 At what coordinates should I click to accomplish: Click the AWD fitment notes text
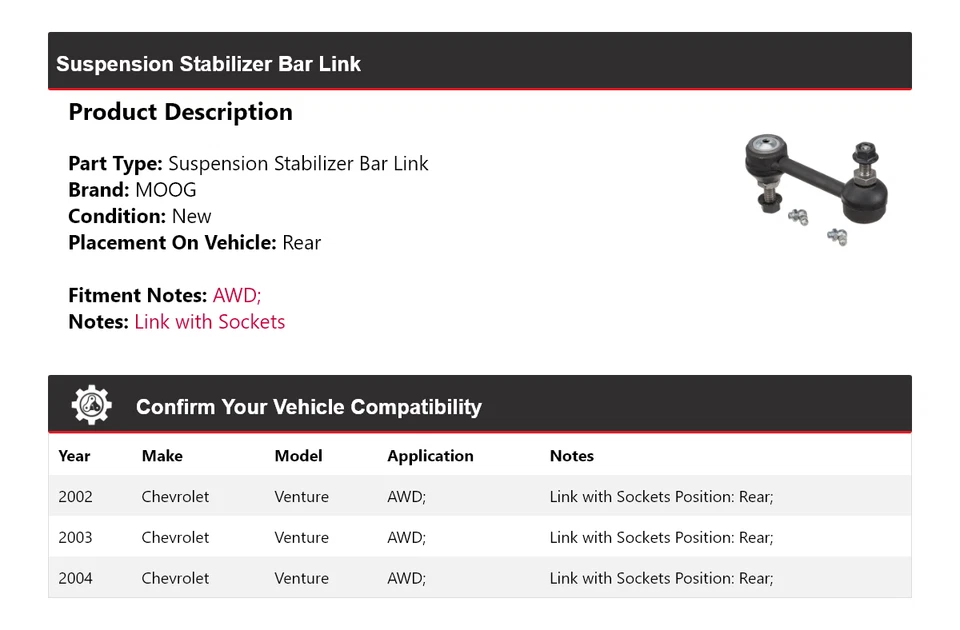coord(237,295)
